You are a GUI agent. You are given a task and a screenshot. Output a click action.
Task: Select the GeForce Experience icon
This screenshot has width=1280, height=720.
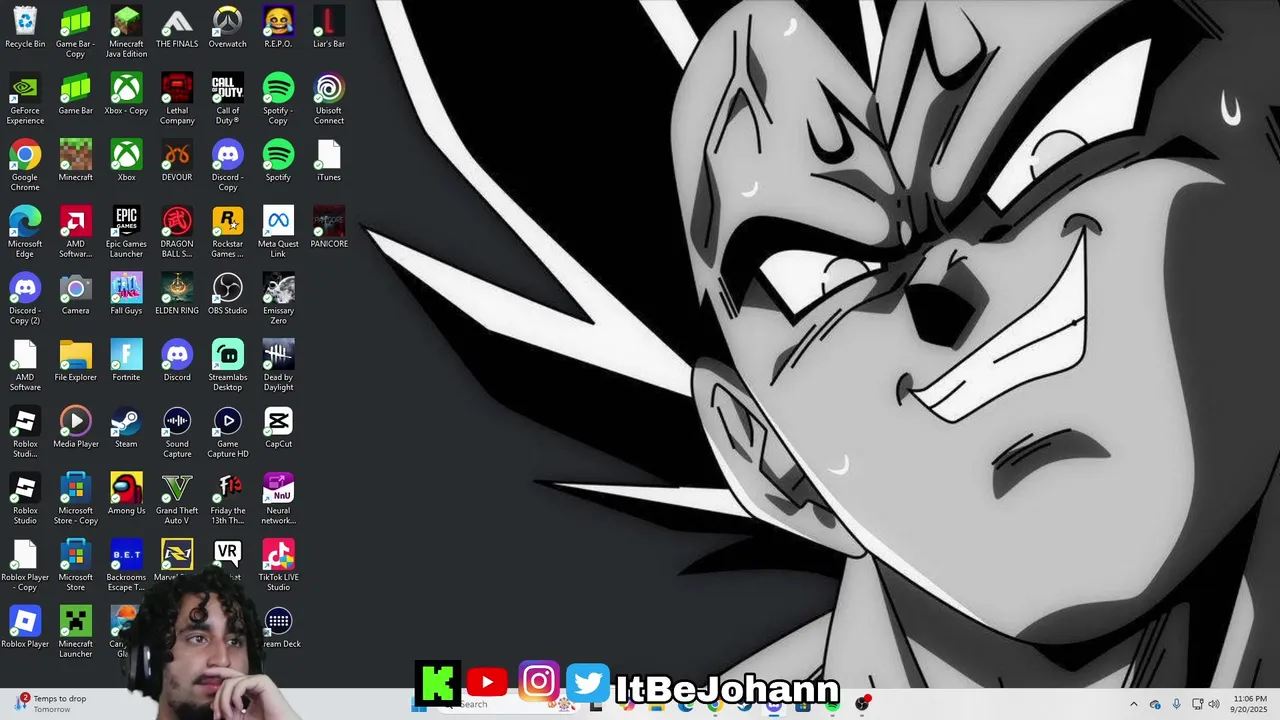coord(25,99)
